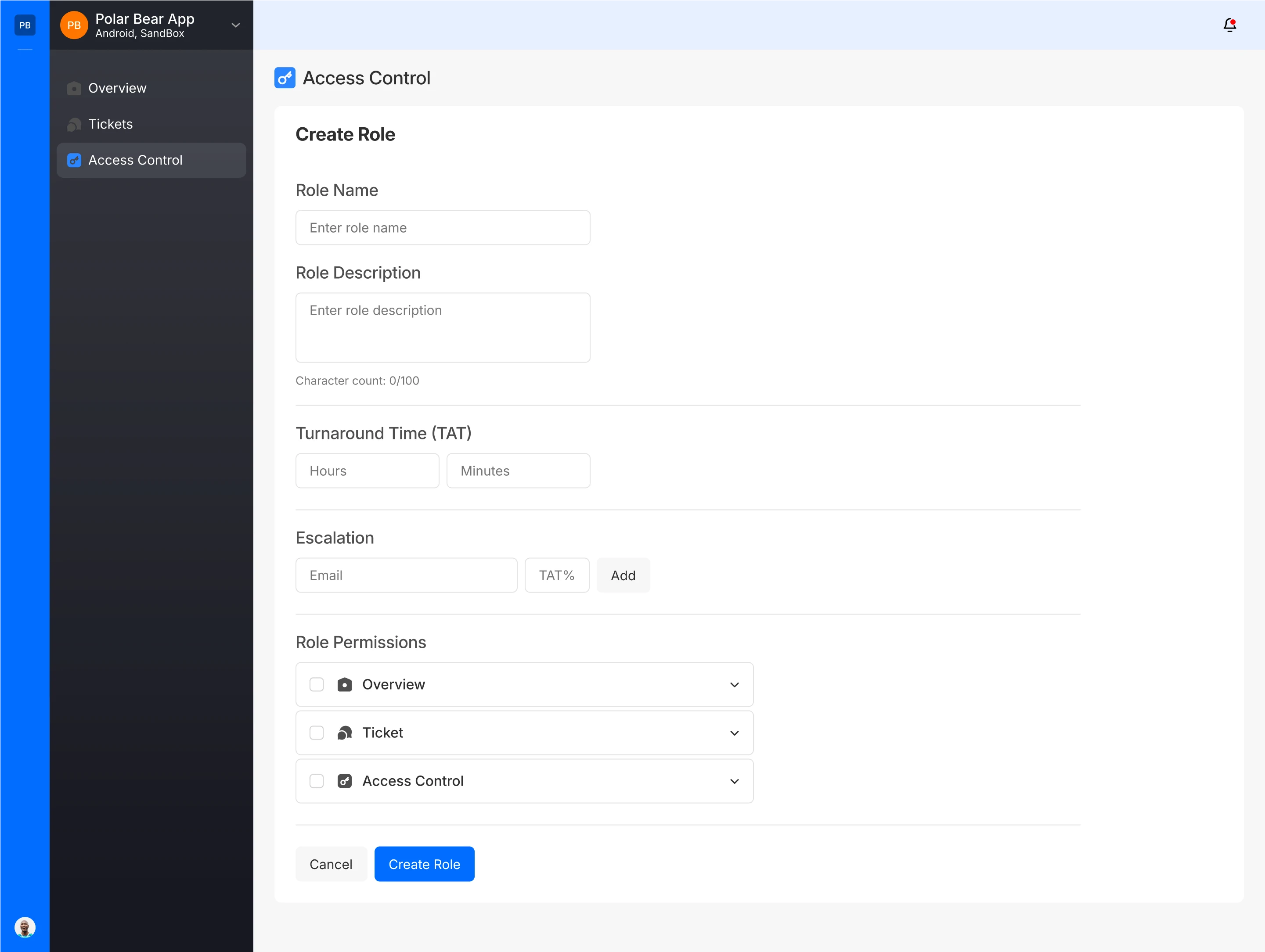Click the Ticket permission row icon
This screenshot has height=952, width=1265.
click(x=344, y=733)
